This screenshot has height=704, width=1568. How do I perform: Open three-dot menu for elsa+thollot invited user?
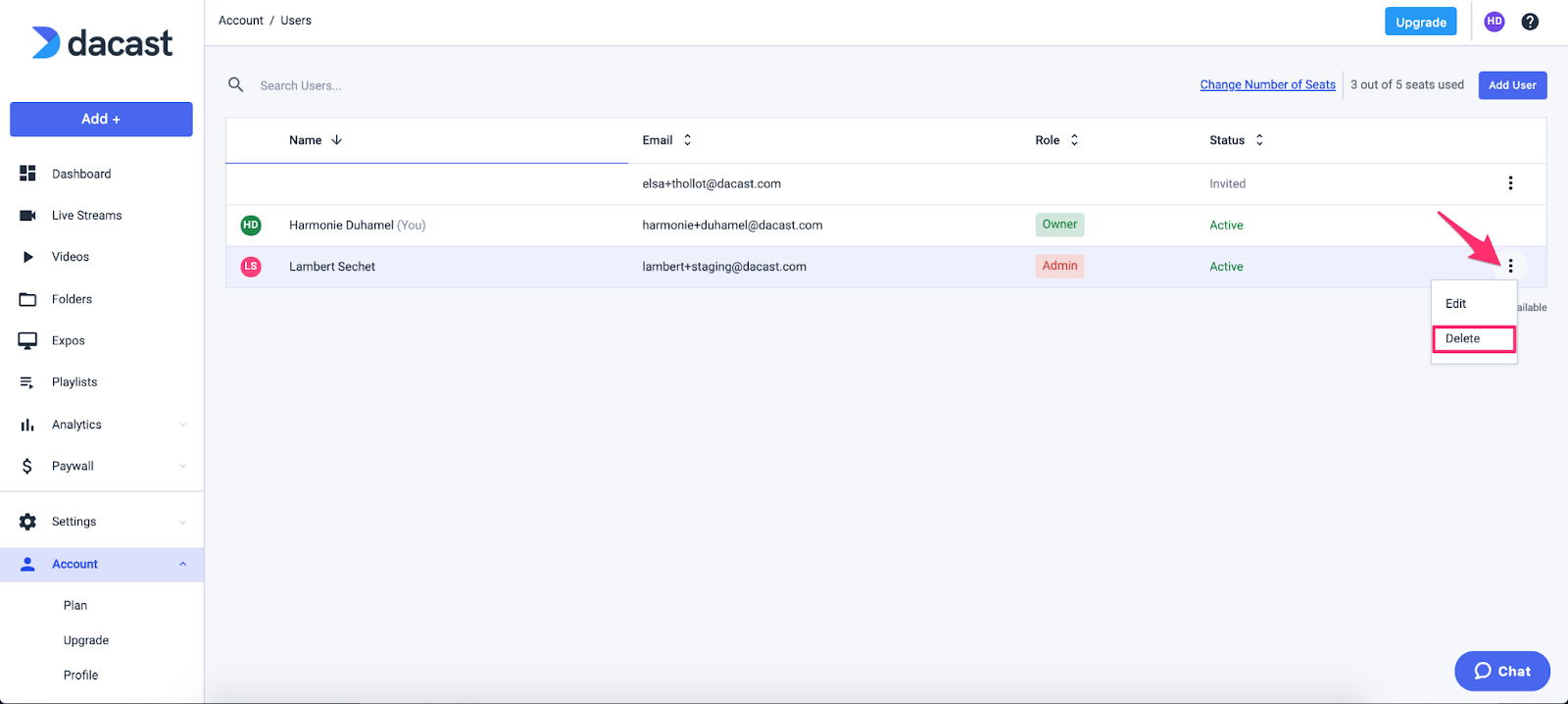coord(1510,183)
